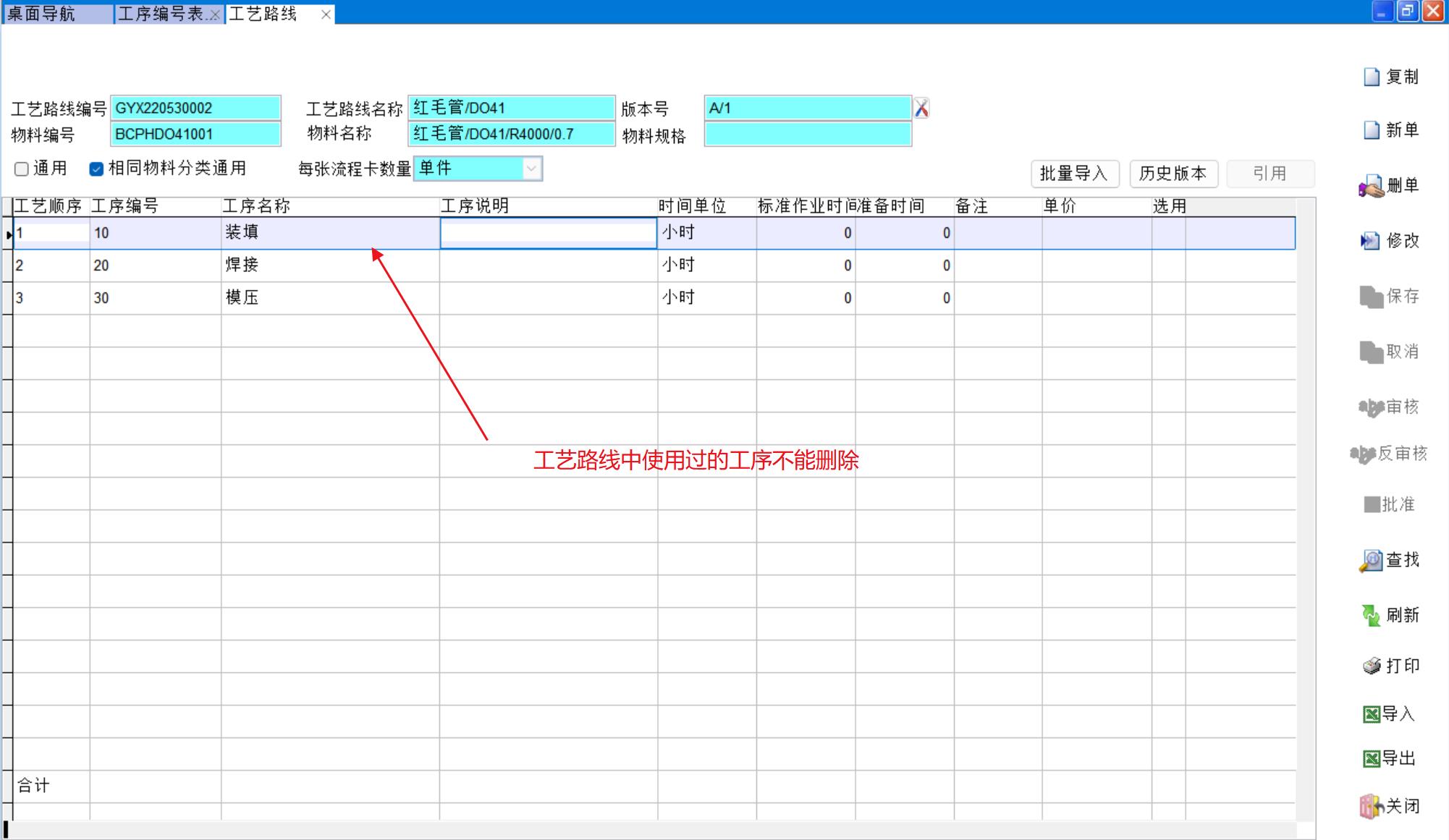Refresh the data with 刷新
This screenshot has height=840, width=1449.
click(x=1371, y=615)
